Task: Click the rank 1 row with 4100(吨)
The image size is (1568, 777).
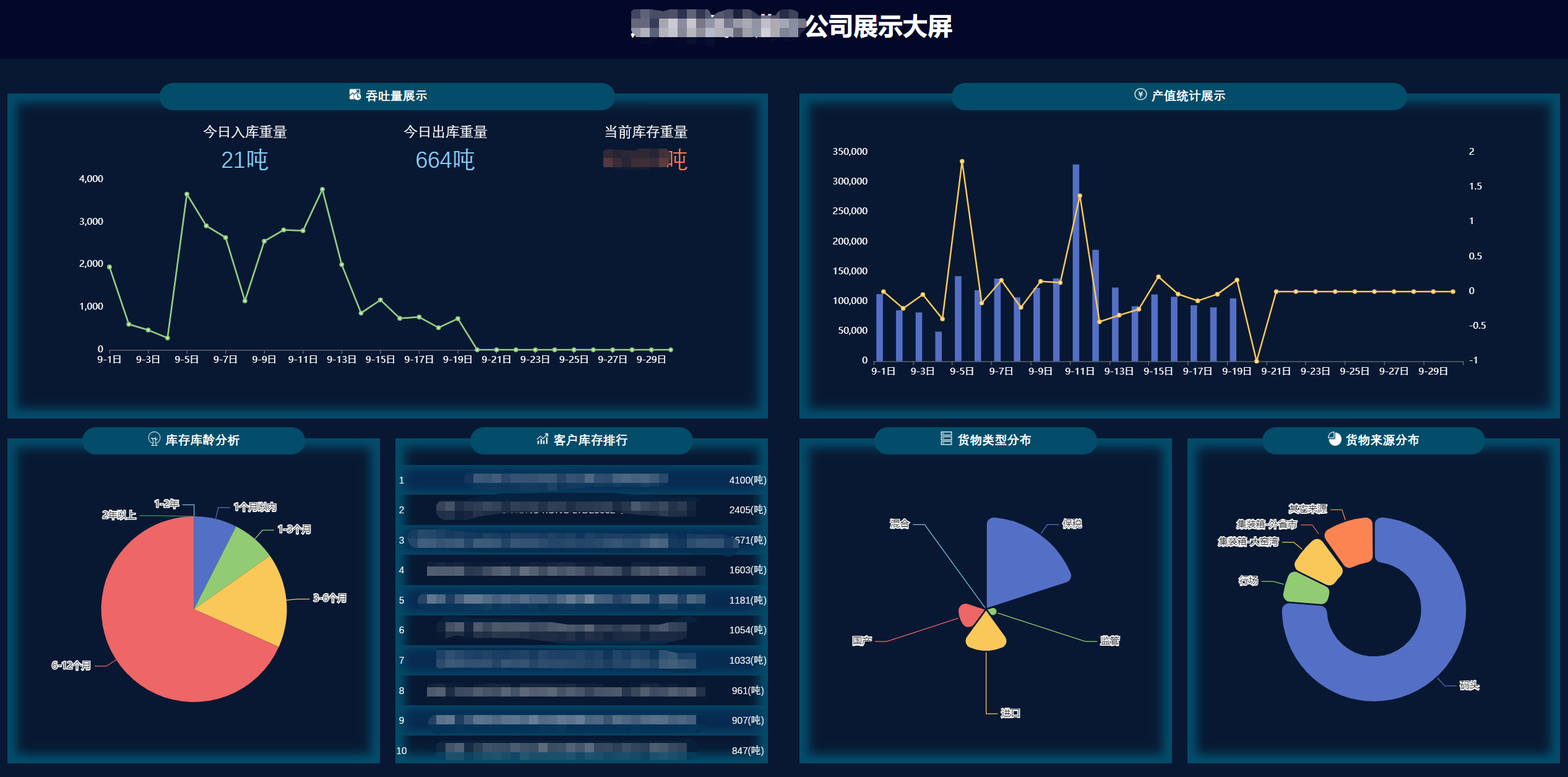Action: pyautogui.click(x=582, y=480)
